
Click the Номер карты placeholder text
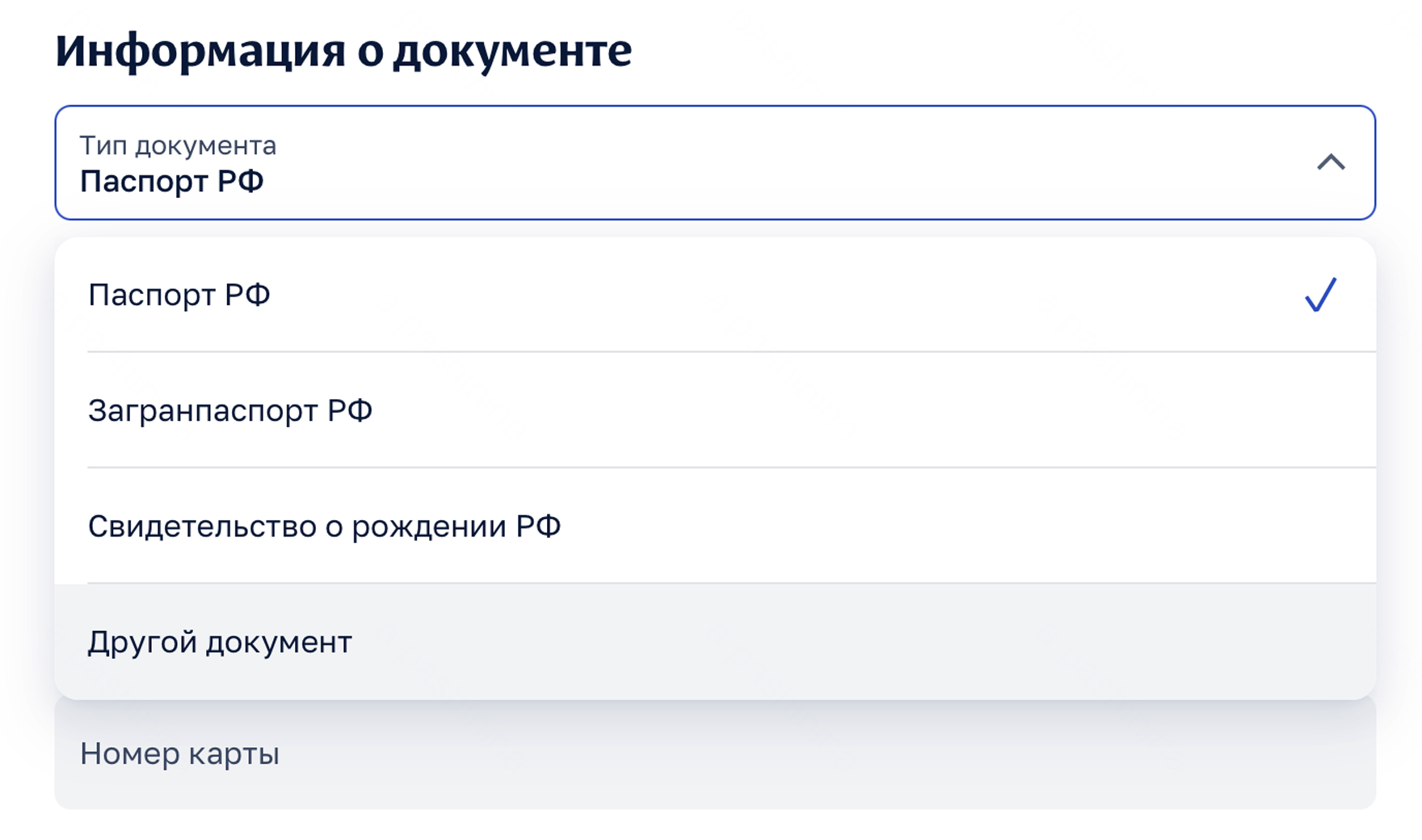179,754
